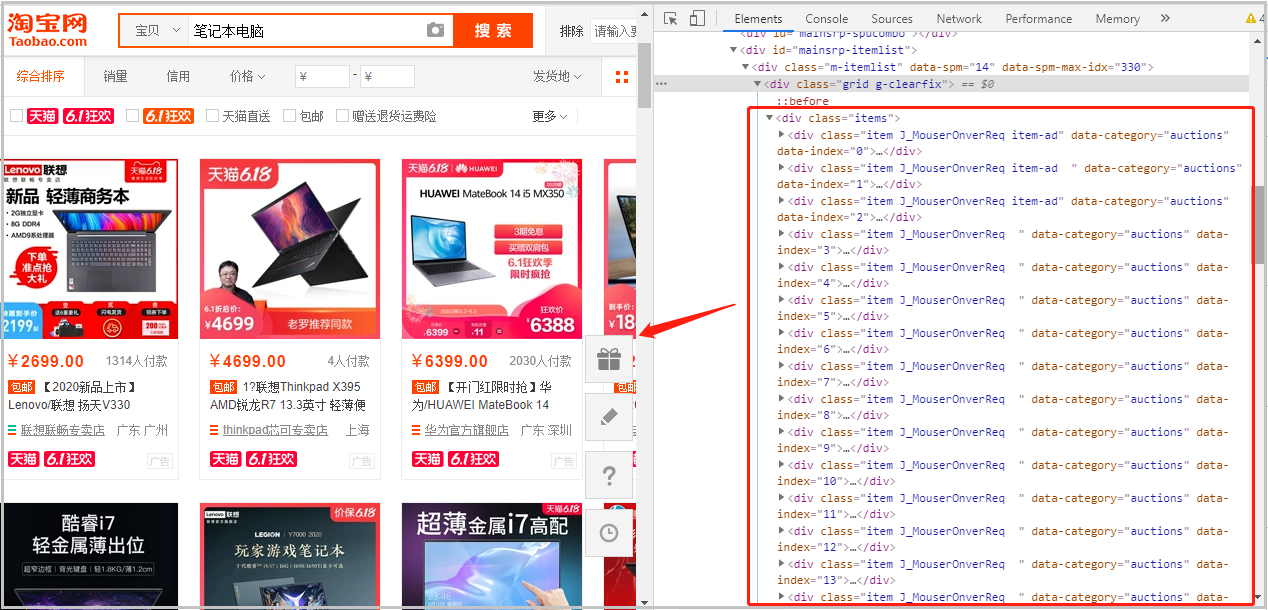Open the Memory tab
The height and width of the screenshot is (610, 1268).
click(1117, 18)
